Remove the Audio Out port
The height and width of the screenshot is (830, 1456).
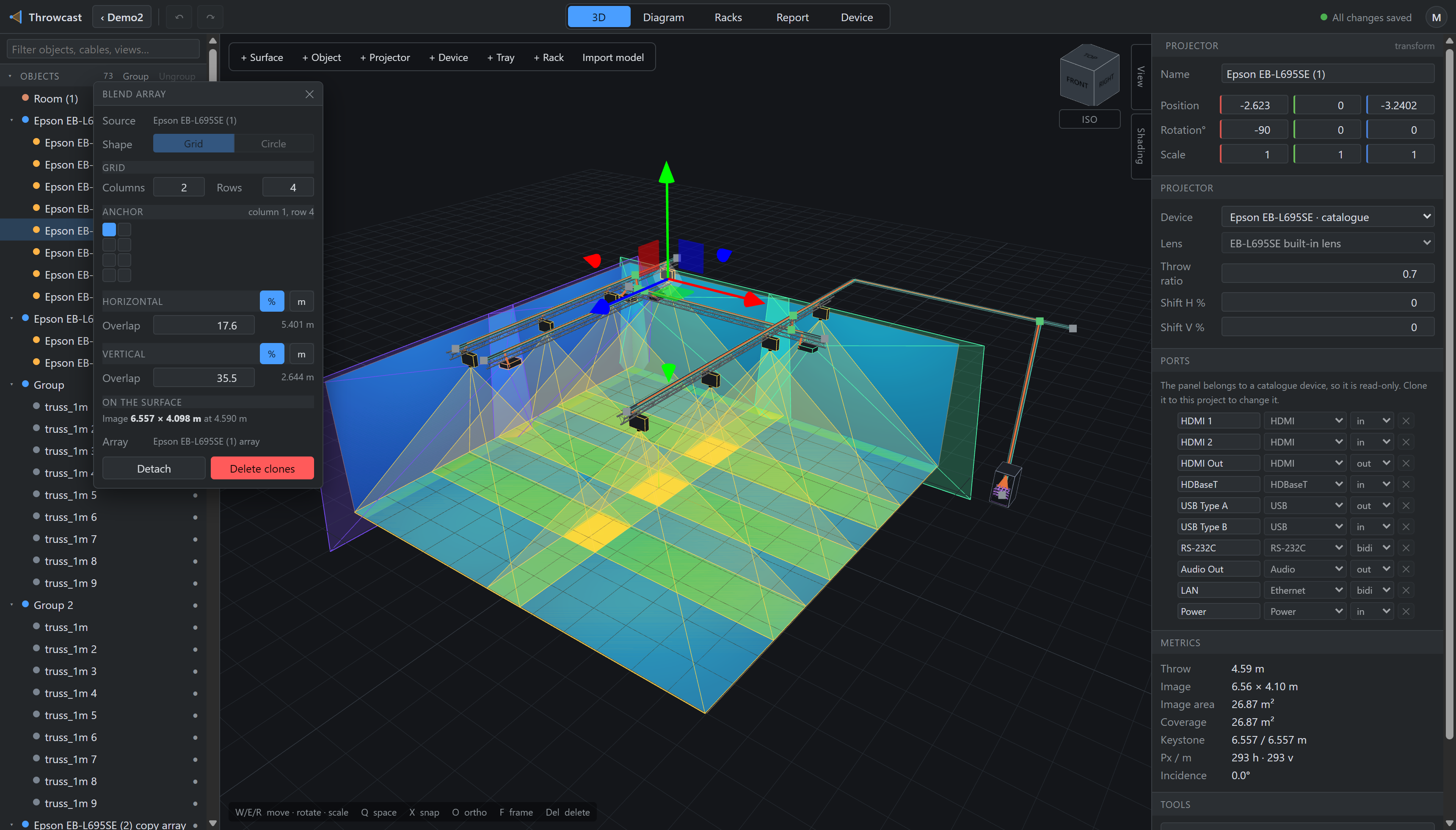1406,569
